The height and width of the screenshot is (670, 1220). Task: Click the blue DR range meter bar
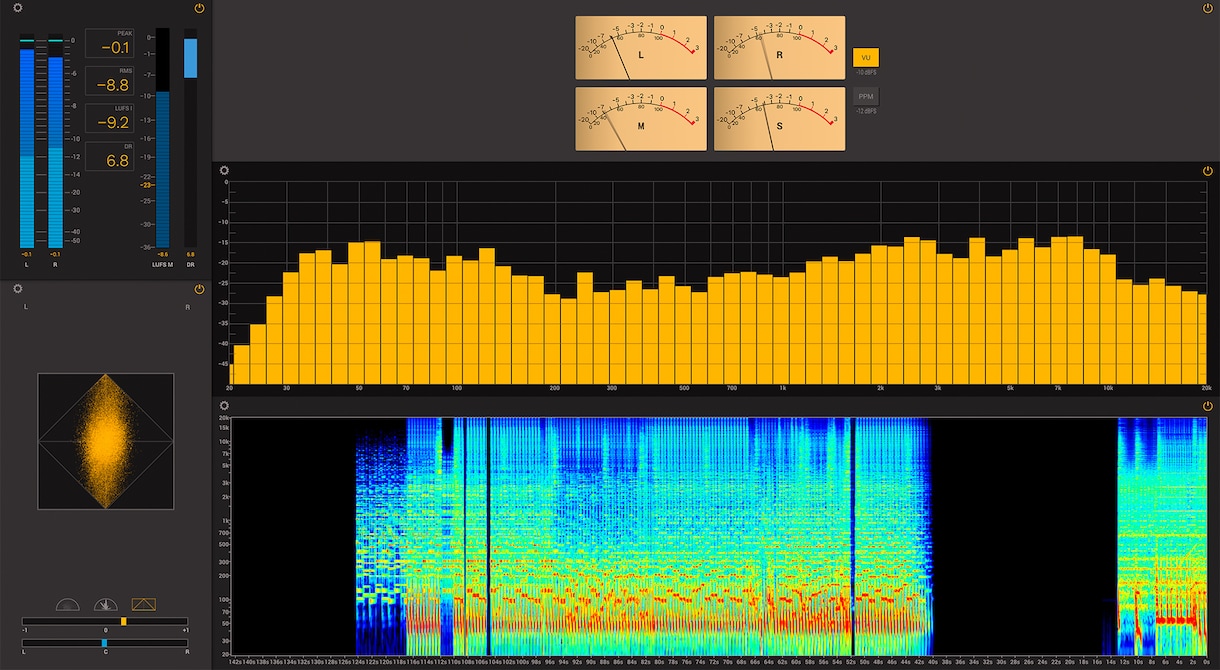click(190, 58)
